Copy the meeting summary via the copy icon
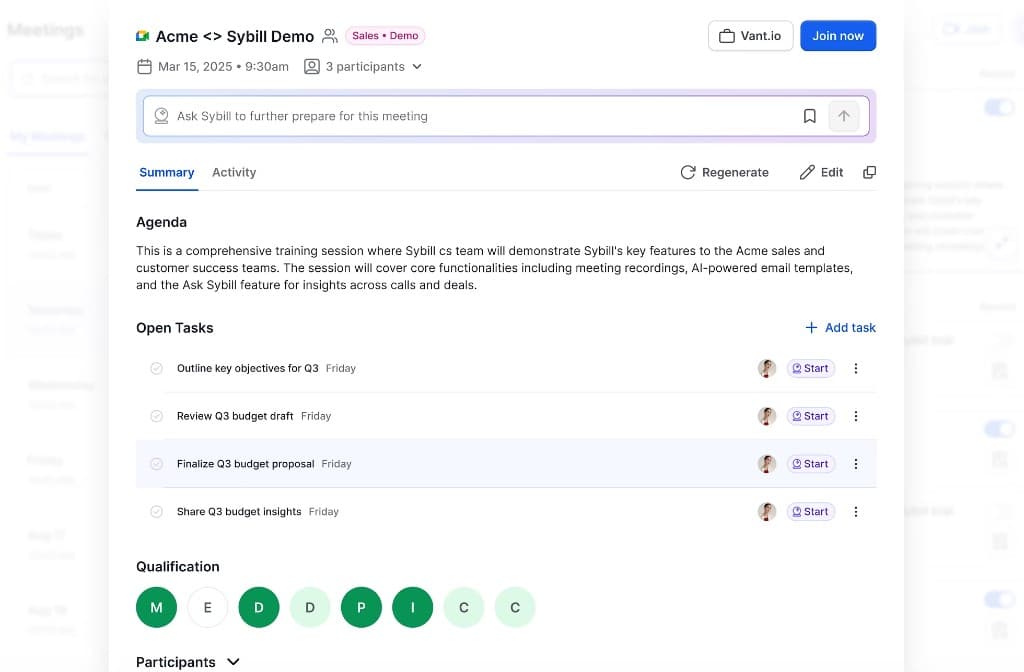 pos(869,171)
